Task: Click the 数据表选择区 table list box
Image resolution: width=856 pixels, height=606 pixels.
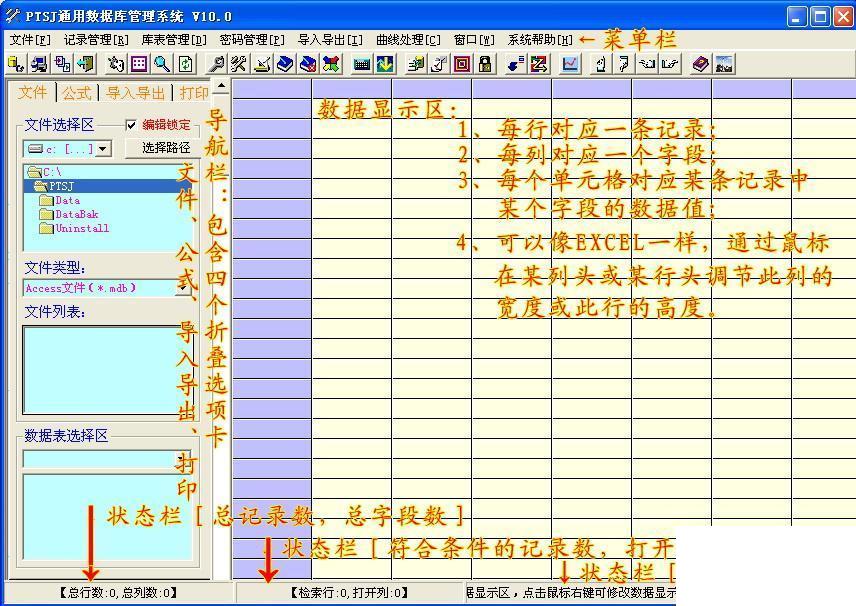Action: coord(108,516)
